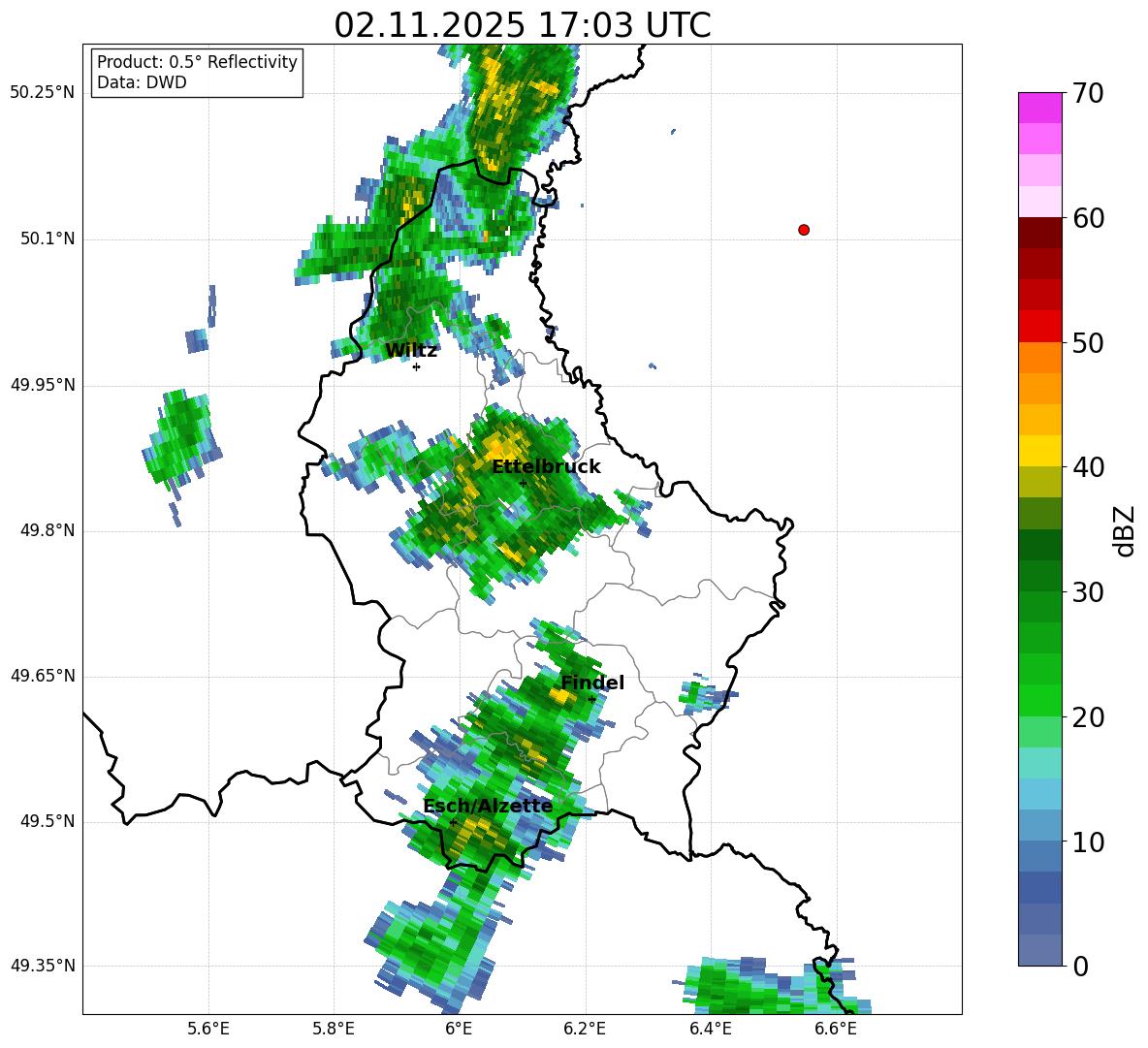The height and width of the screenshot is (1048, 1148).
Task: Click the 6°E longitude label
Action: click(x=459, y=1030)
